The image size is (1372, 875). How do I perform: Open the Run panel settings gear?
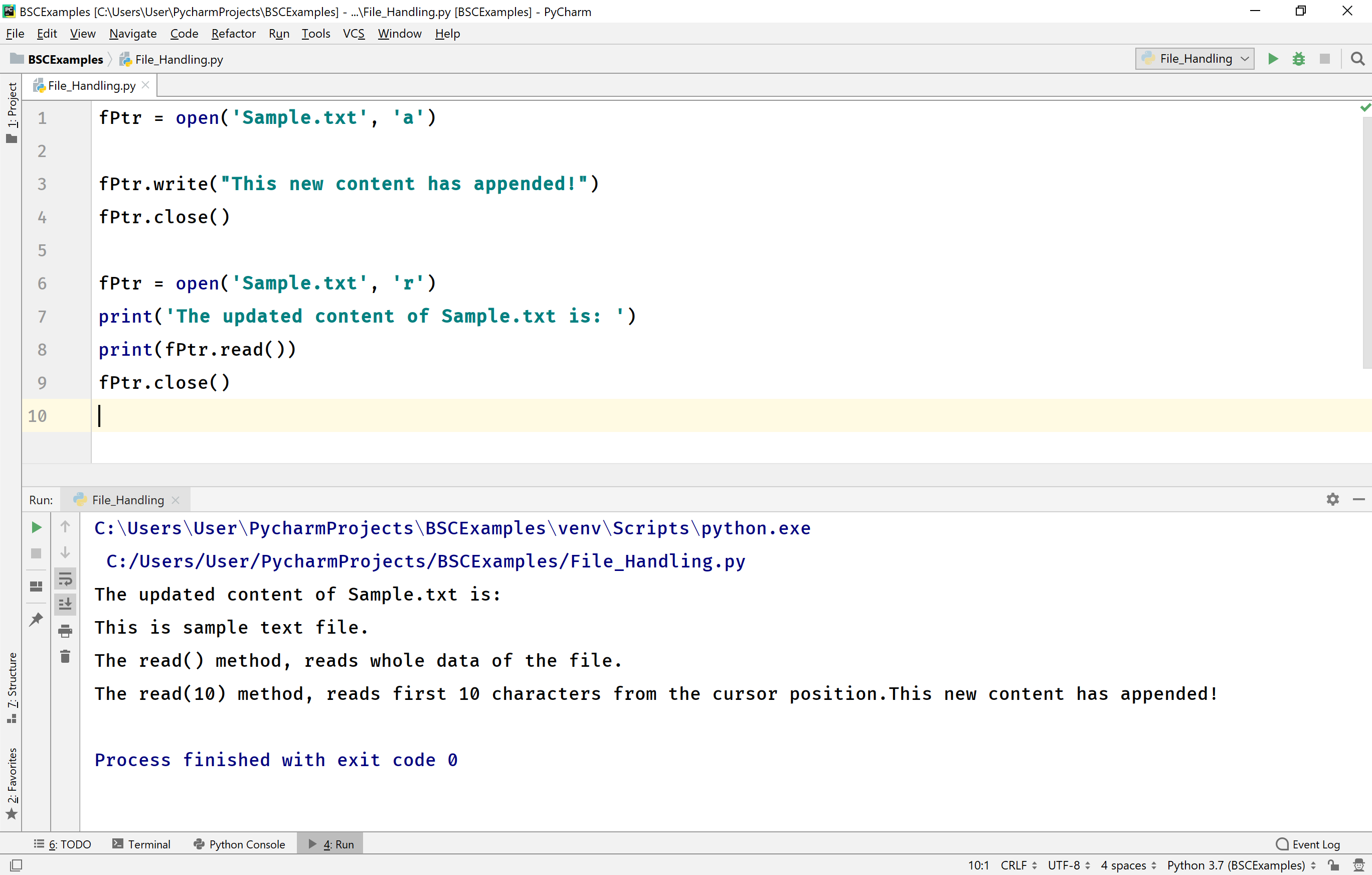click(x=1333, y=499)
